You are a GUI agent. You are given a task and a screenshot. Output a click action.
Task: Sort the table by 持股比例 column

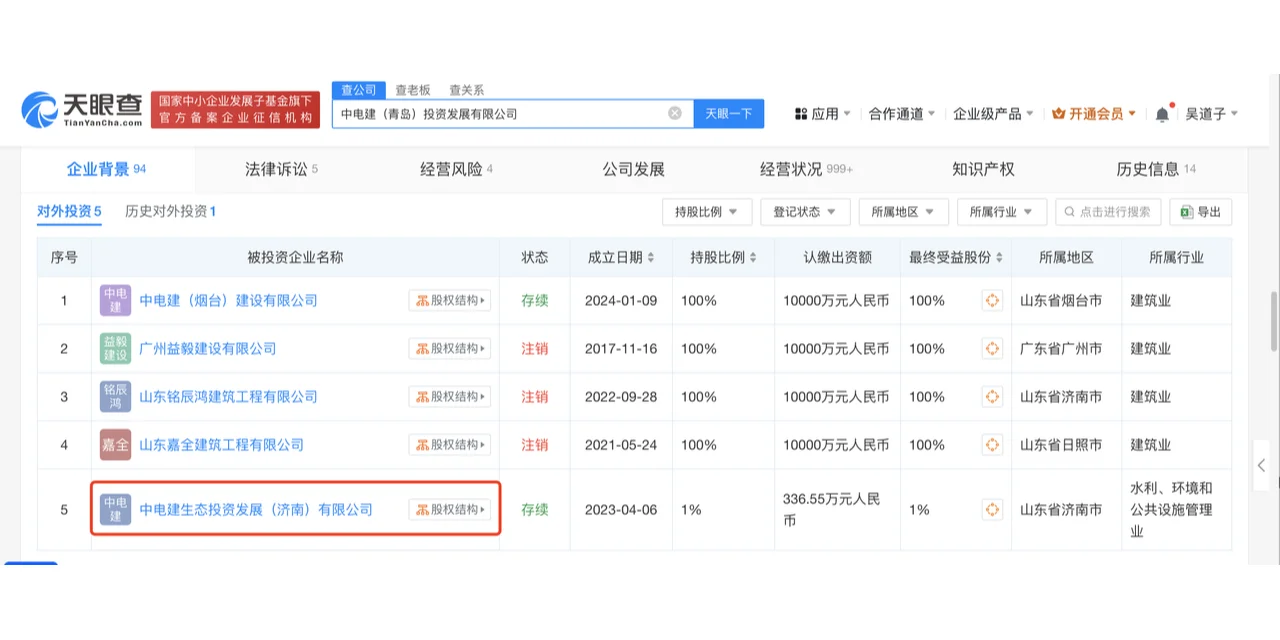pyautogui.click(x=721, y=257)
